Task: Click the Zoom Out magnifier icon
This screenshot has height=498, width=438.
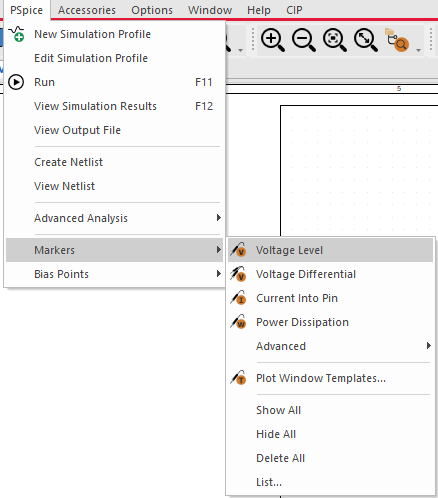Action: (304, 40)
